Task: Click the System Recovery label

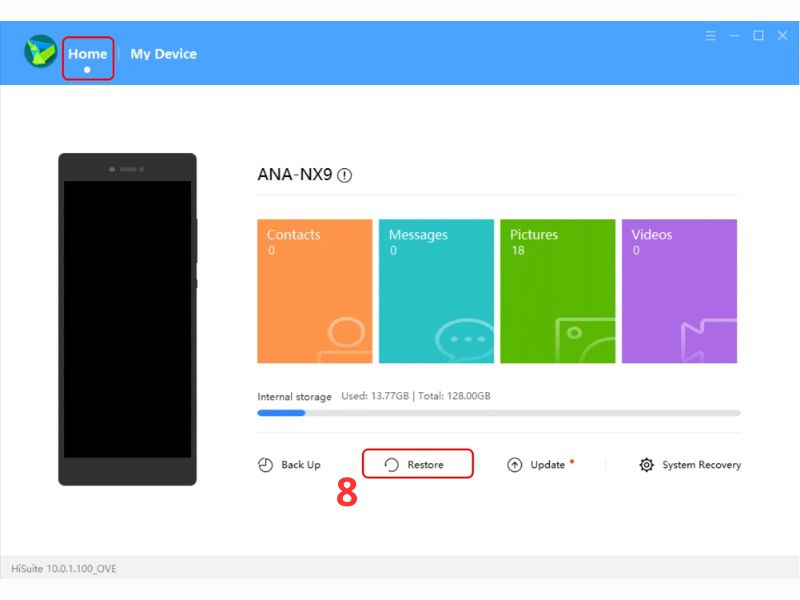Action: (702, 465)
